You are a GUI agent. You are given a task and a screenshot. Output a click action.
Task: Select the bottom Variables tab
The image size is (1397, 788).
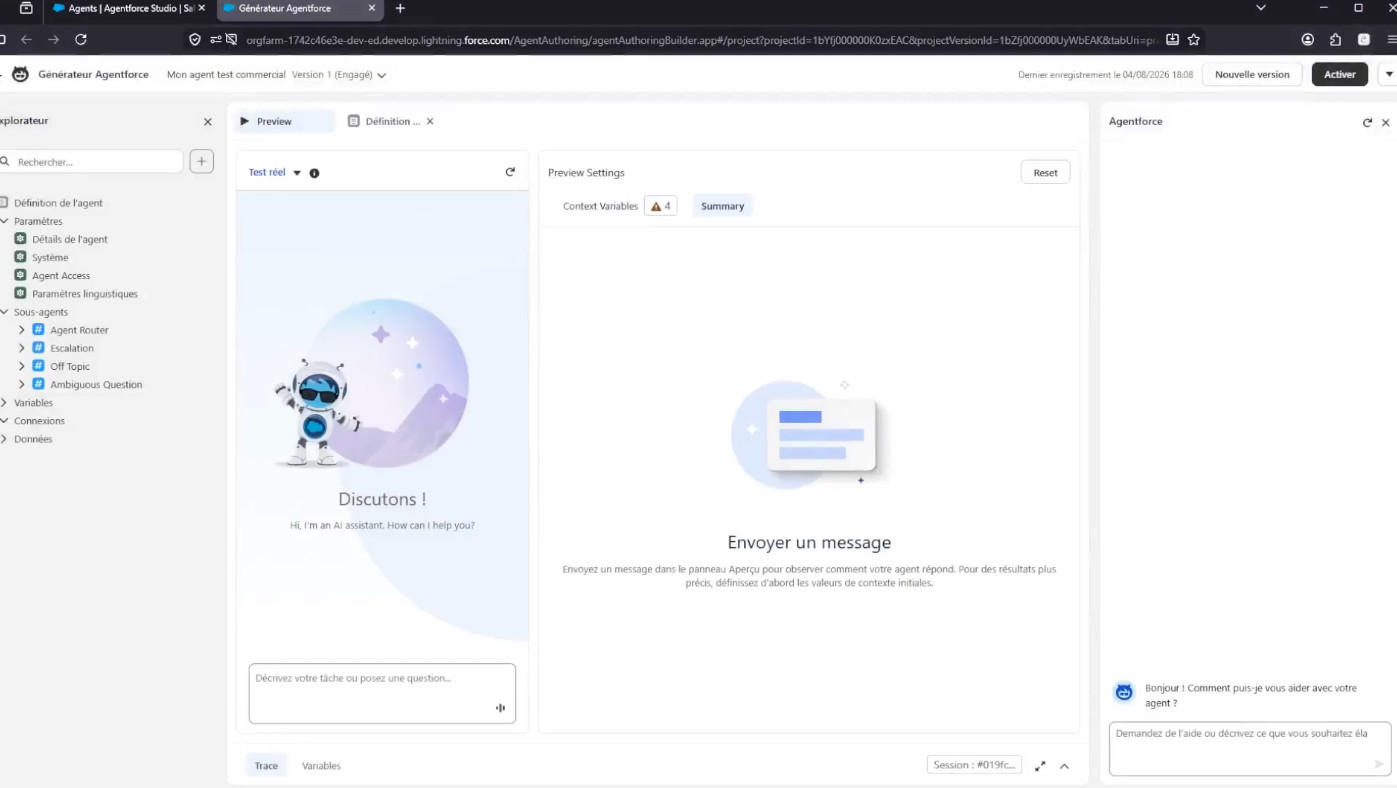point(321,766)
